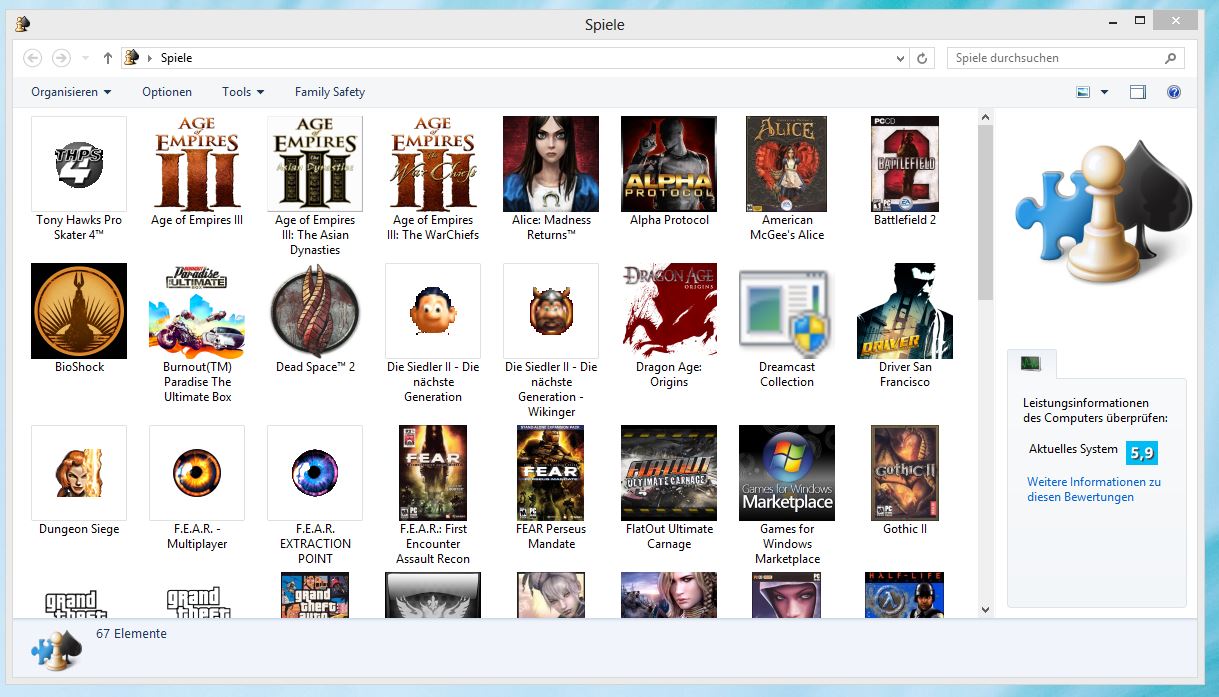This screenshot has height=697, width=1219.
Task: Select the F.E.A.R. - Multiplayer icon
Action: click(x=197, y=472)
